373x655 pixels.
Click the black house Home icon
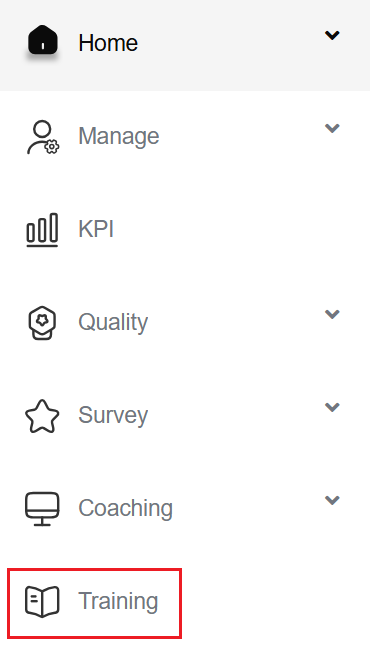pyautogui.click(x=42, y=40)
